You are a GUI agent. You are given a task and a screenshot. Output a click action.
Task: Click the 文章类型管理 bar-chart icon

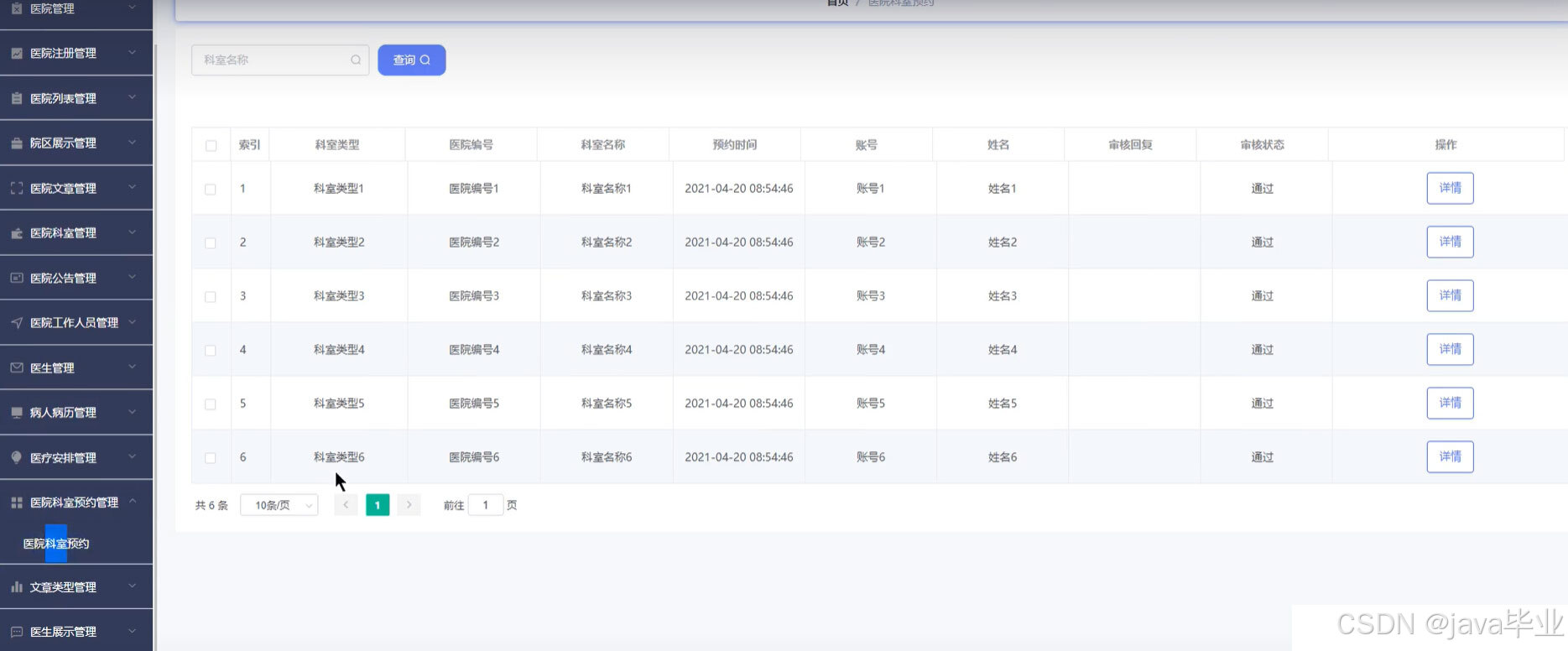[x=17, y=586]
